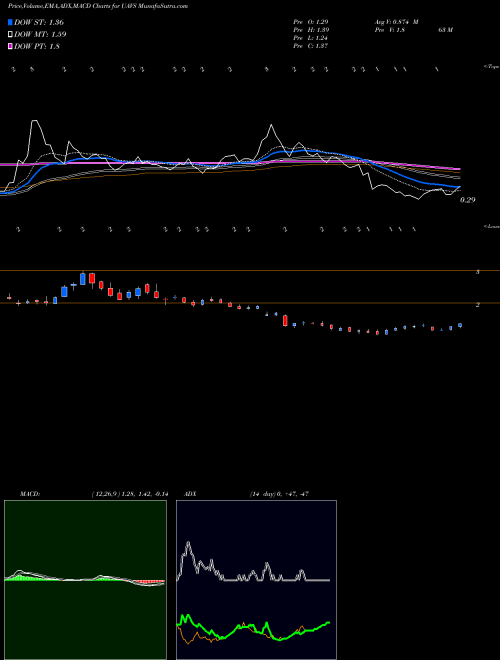Image resolution: width=500 pixels, height=660 pixels.
Task: Select the 'DOW PT: 1.8' legend label
Action: click(37, 46)
